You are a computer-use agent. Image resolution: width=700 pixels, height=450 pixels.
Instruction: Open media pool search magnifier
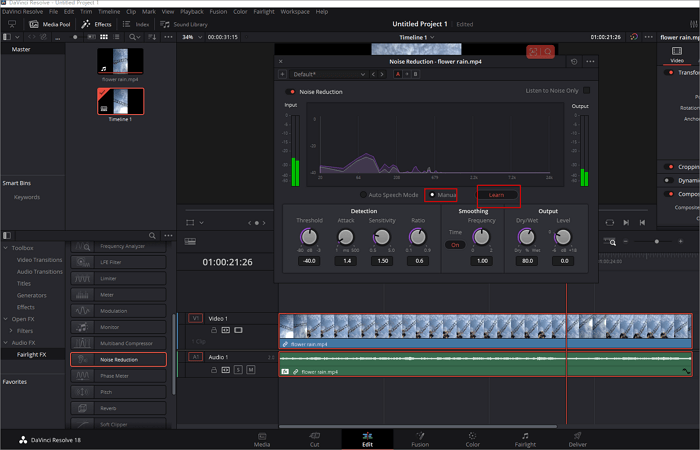[x=134, y=37]
